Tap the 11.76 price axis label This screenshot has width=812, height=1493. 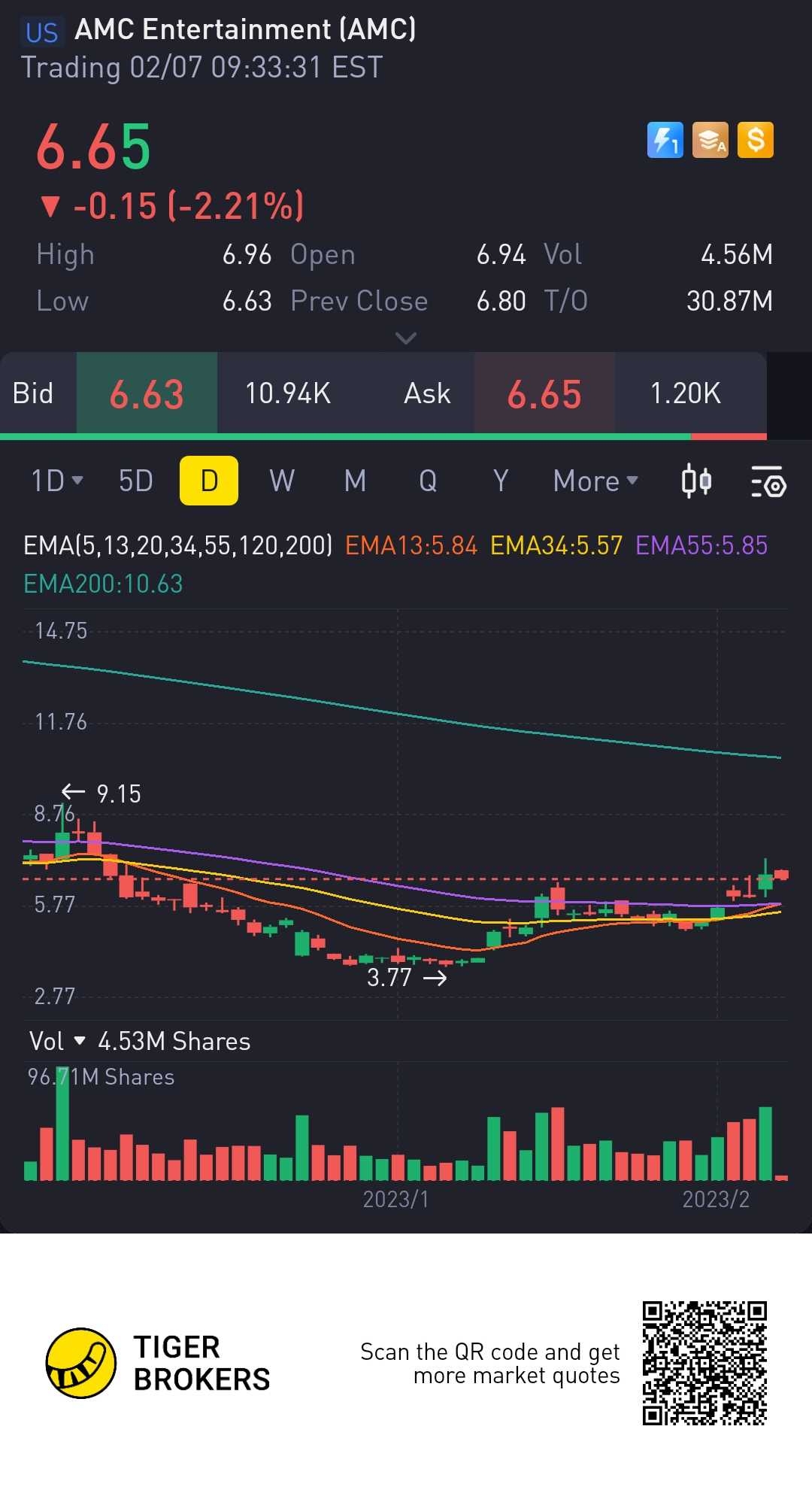61,722
